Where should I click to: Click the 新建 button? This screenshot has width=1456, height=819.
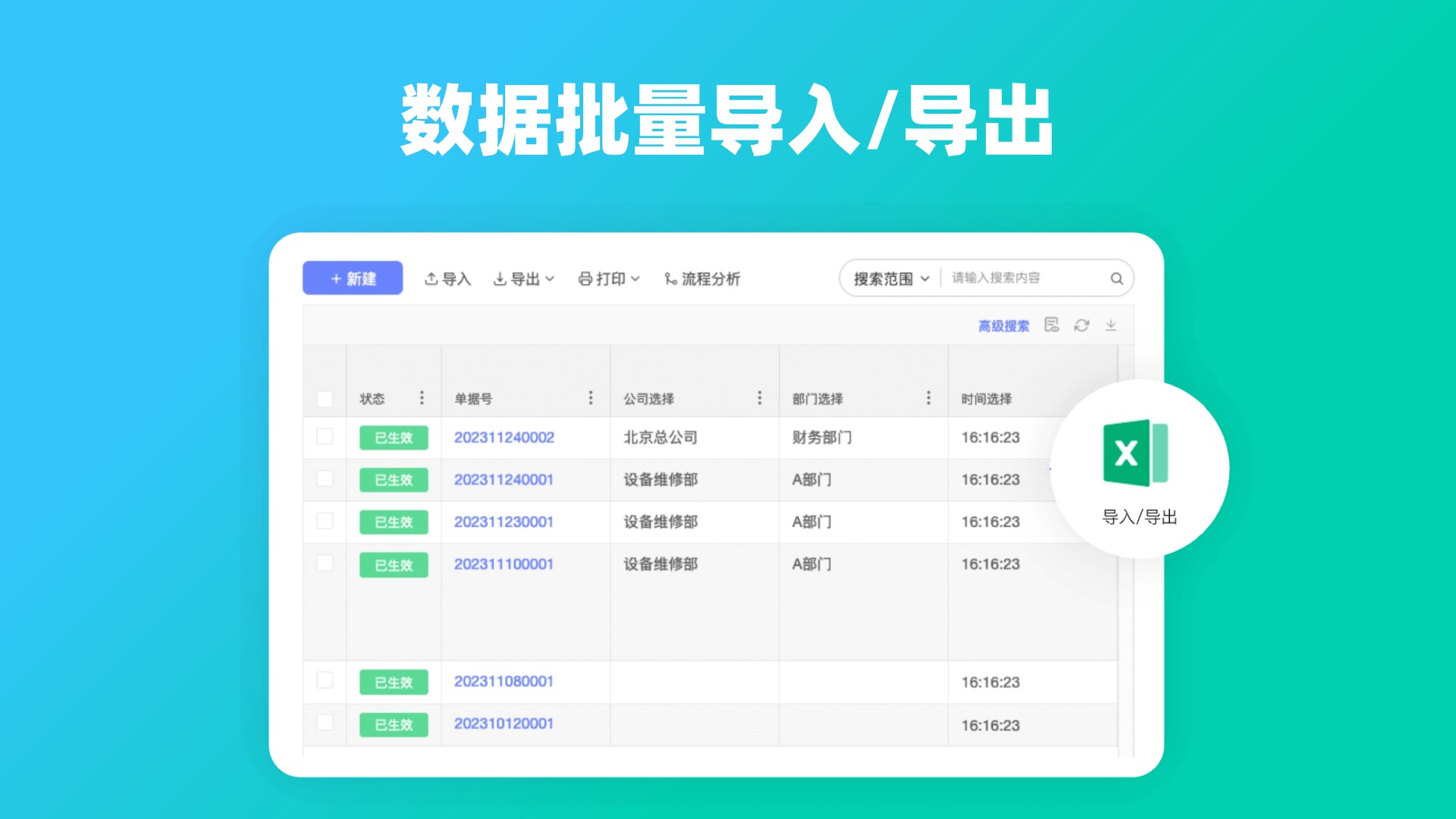(x=353, y=278)
